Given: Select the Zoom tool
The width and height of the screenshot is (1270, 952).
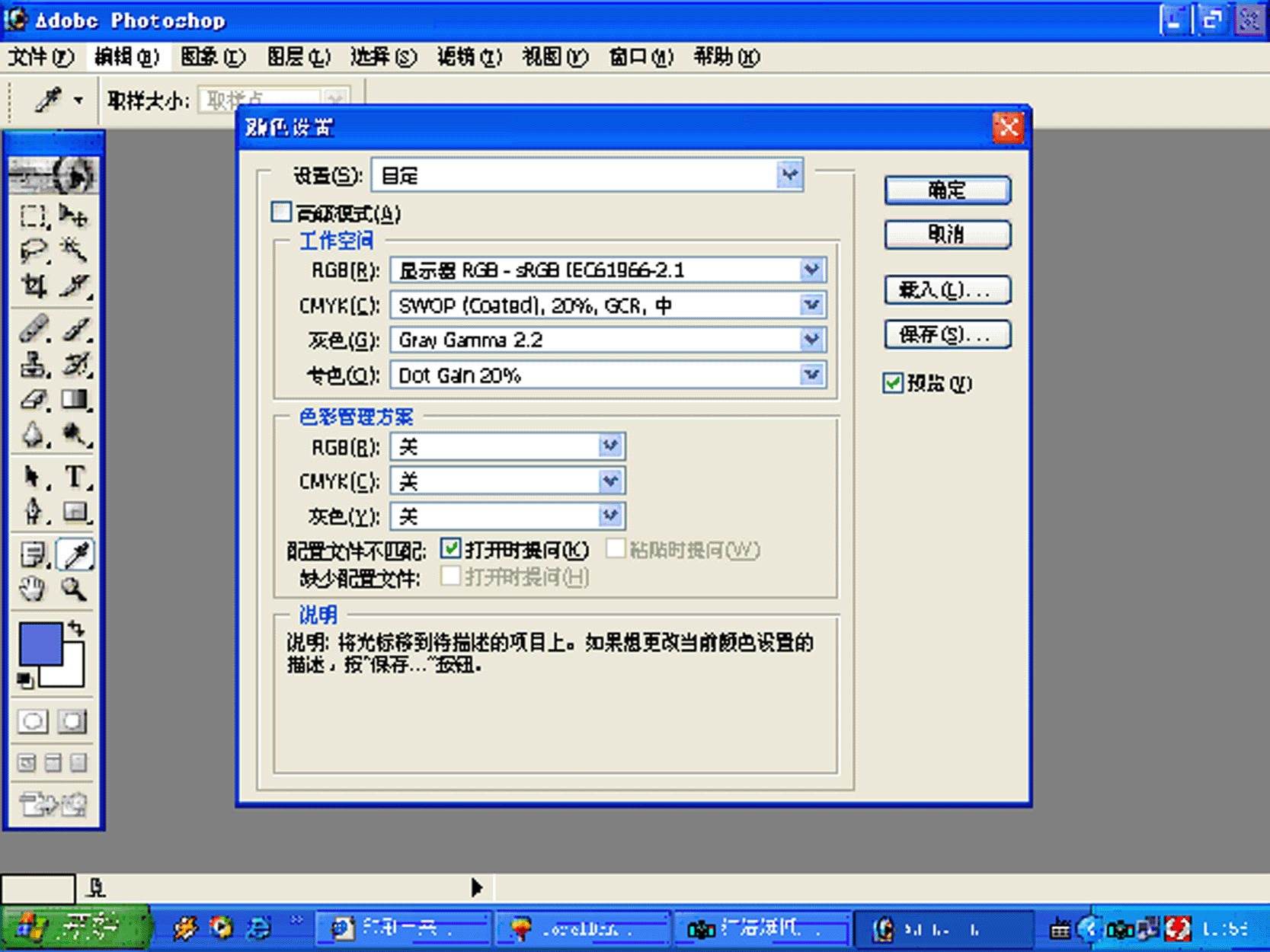Looking at the screenshot, I should [75, 589].
